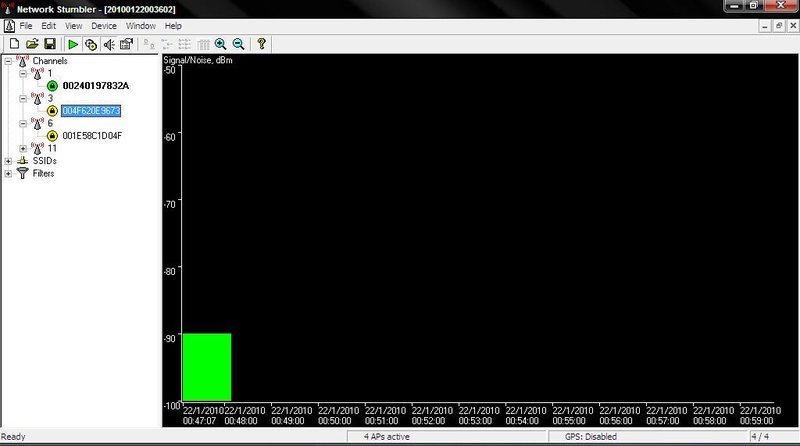Select the SSIDs tree item
Screen dimensions: 800x446
coord(44,161)
